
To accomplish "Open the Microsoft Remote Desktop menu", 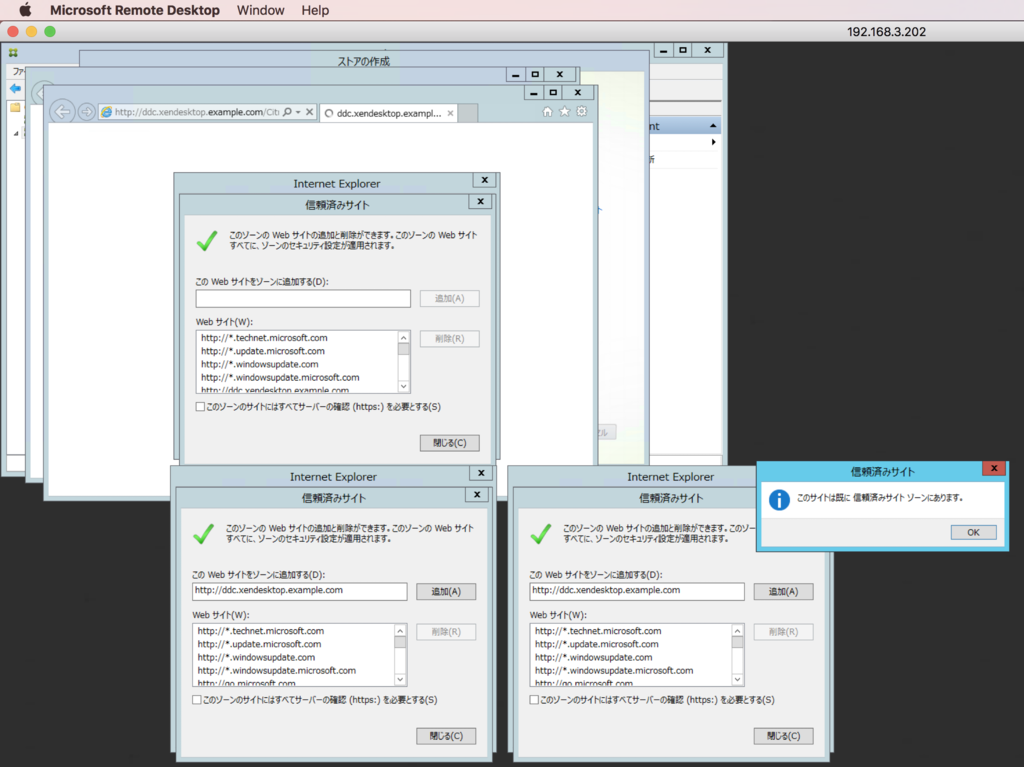I will coord(135,10).
